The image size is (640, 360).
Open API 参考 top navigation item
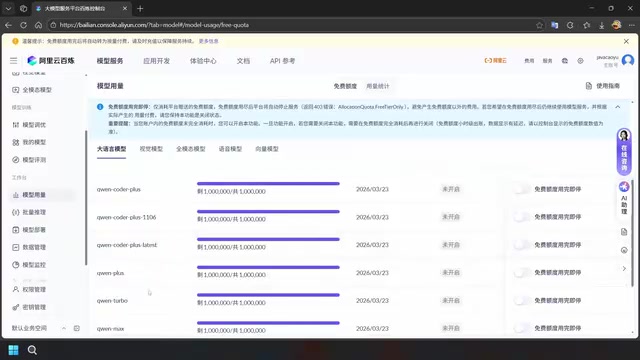click(282, 61)
